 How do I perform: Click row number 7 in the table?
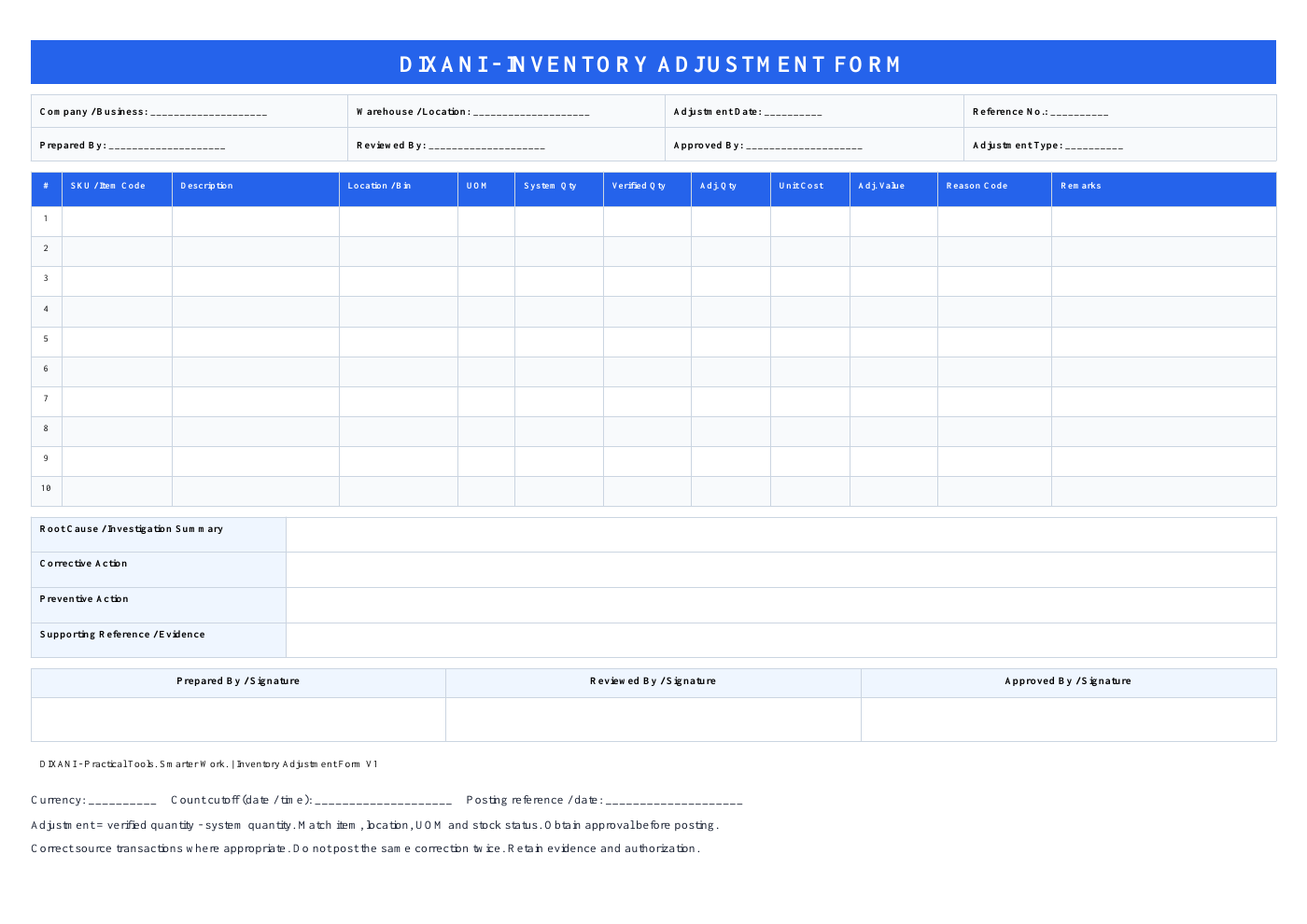tap(46, 399)
